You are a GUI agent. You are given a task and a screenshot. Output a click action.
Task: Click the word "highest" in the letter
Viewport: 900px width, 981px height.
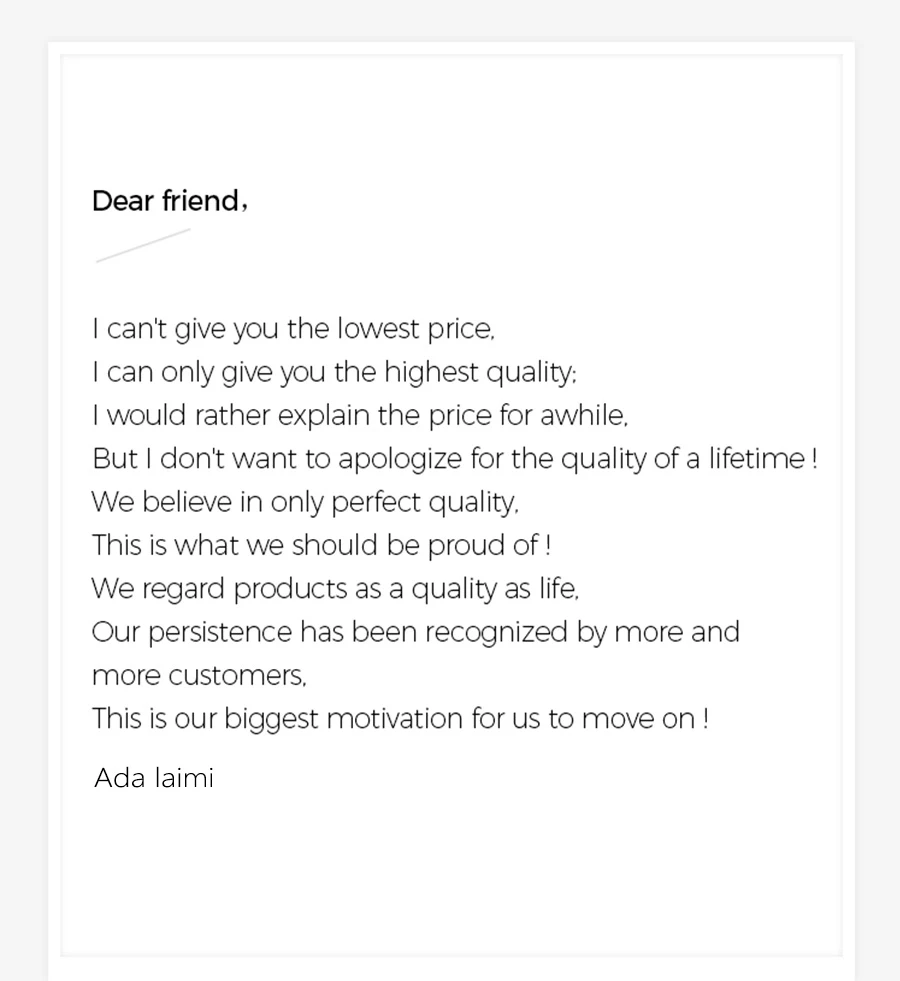pyautogui.click(x=431, y=372)
